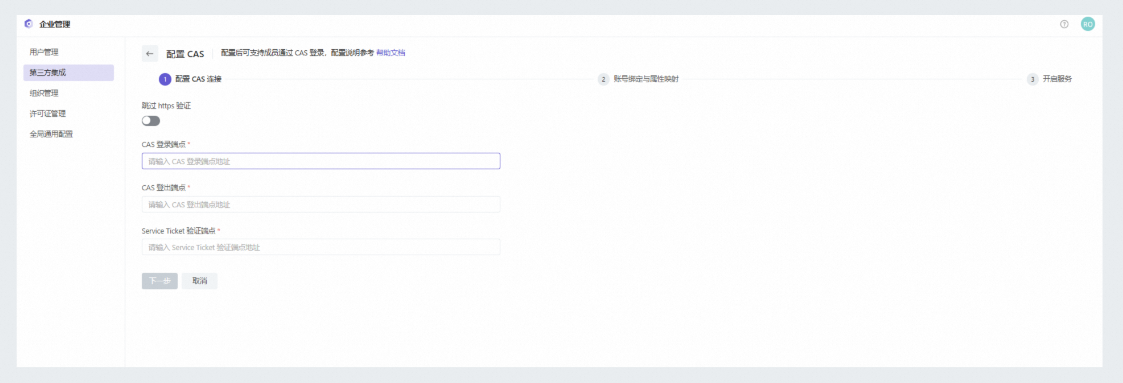Focus the CAS 登出端点 input field

(321, 205)
